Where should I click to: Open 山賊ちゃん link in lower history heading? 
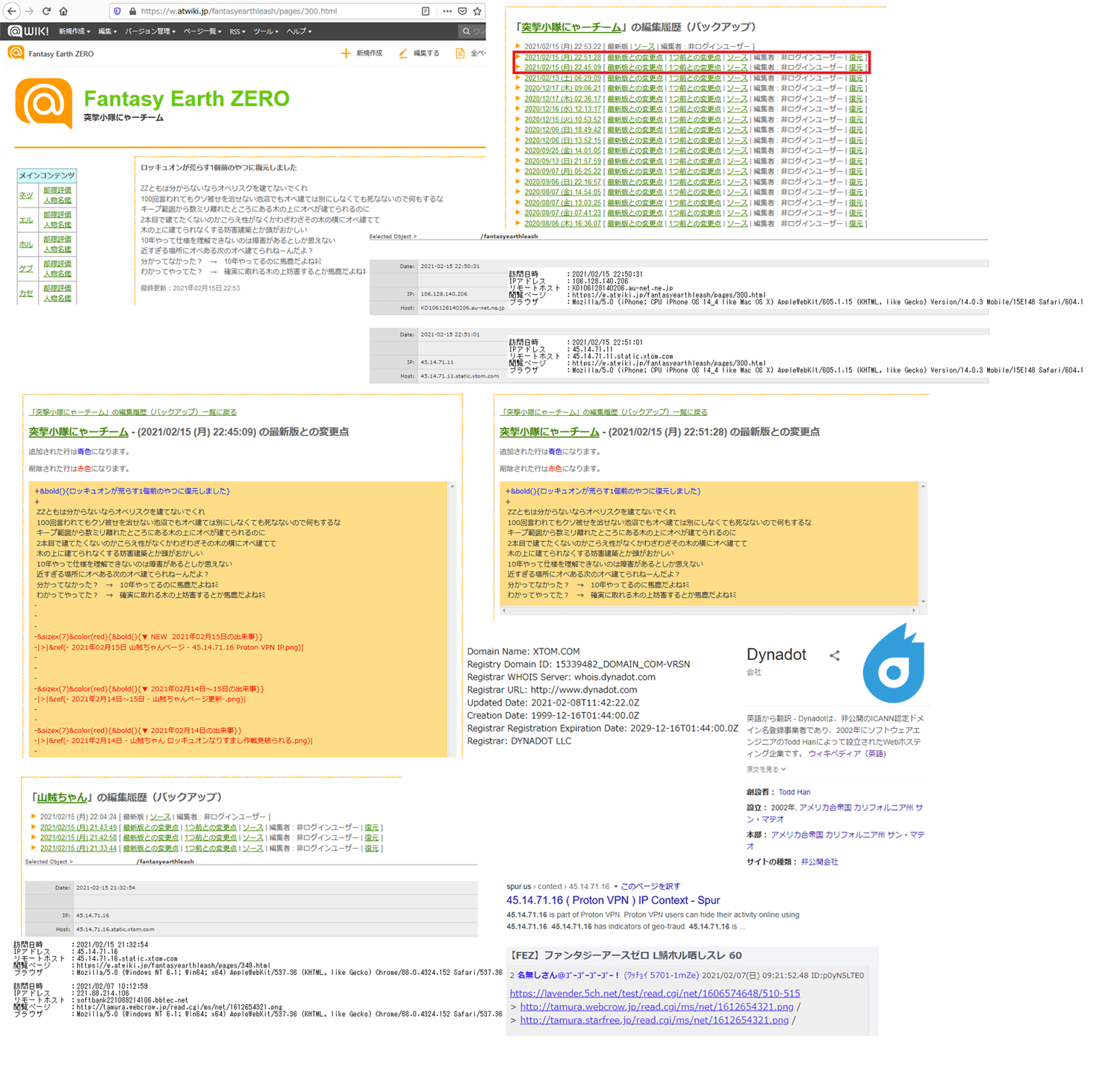62,797
